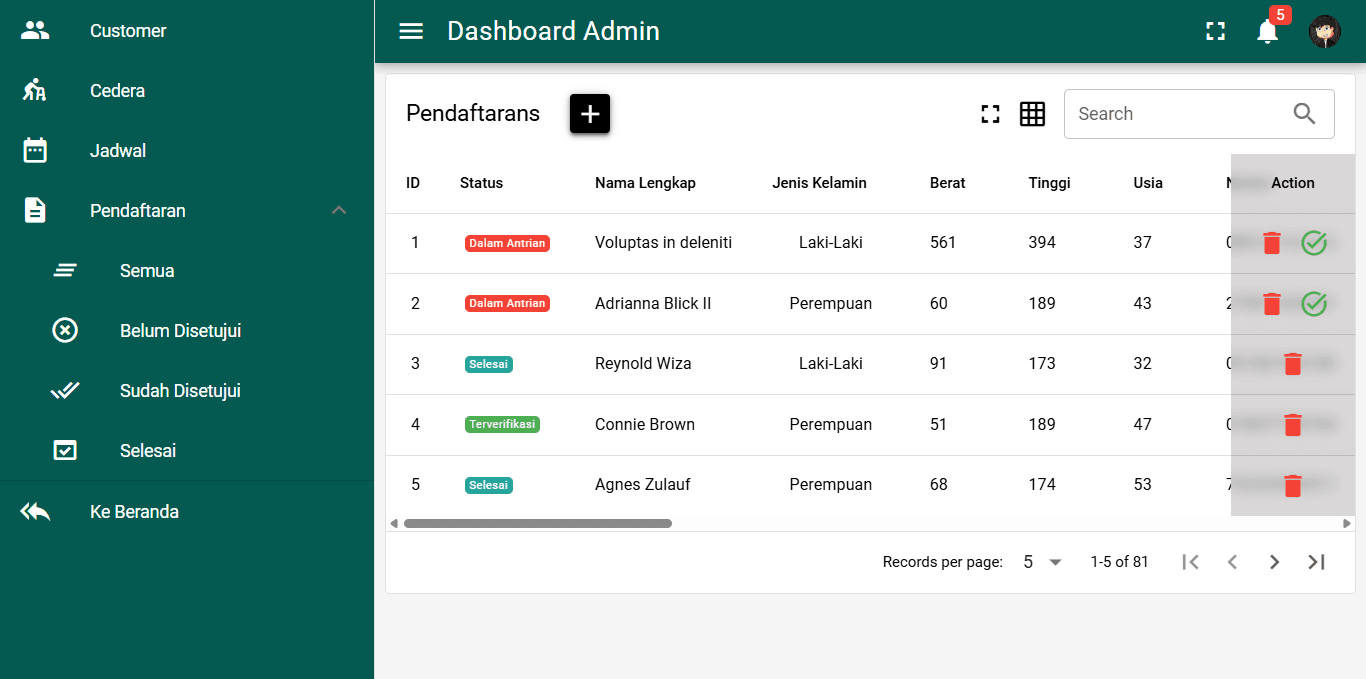This screenshot has height=679, width=1366.
Task: Sort by the Status column header
Action: (x=481, y=183)
